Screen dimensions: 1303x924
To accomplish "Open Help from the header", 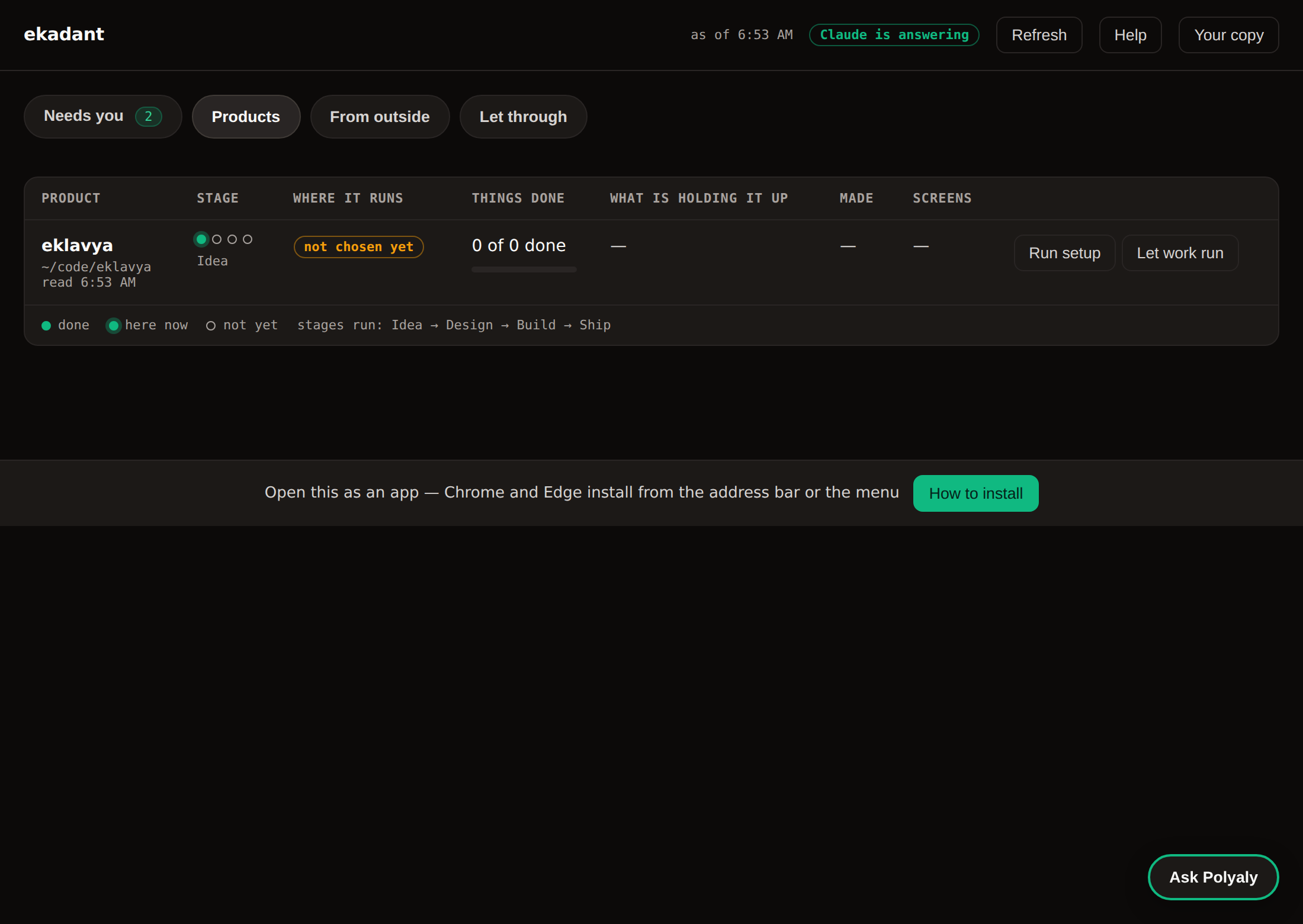I will point(1130,35).
